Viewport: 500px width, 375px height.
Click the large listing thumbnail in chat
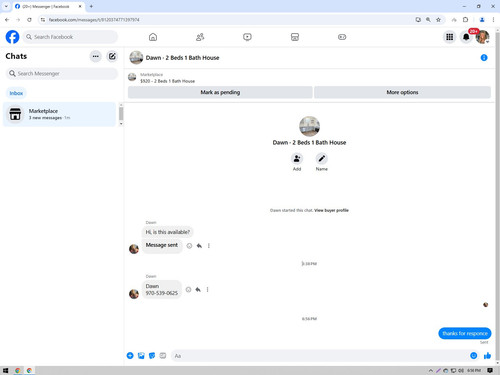click(309, 126)
